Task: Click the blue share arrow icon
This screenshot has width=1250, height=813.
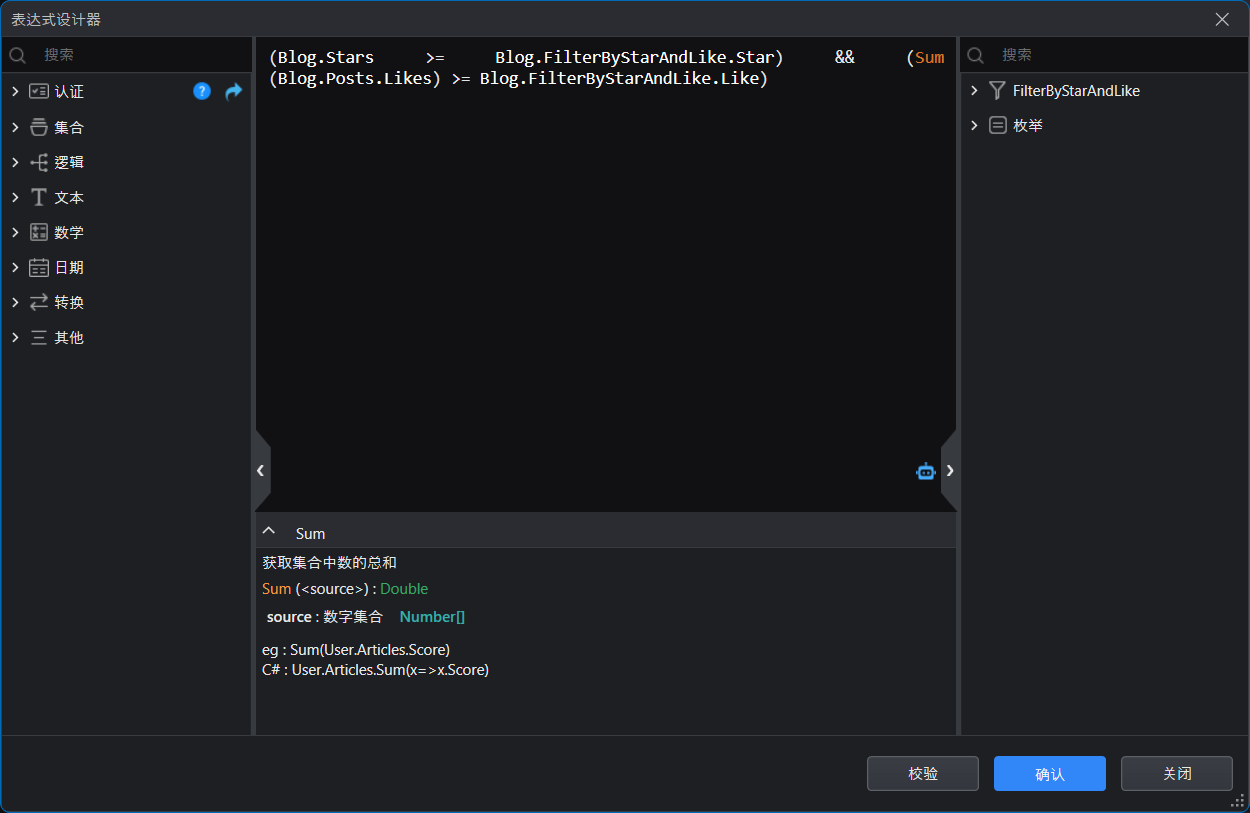Action: coord(233,91)
